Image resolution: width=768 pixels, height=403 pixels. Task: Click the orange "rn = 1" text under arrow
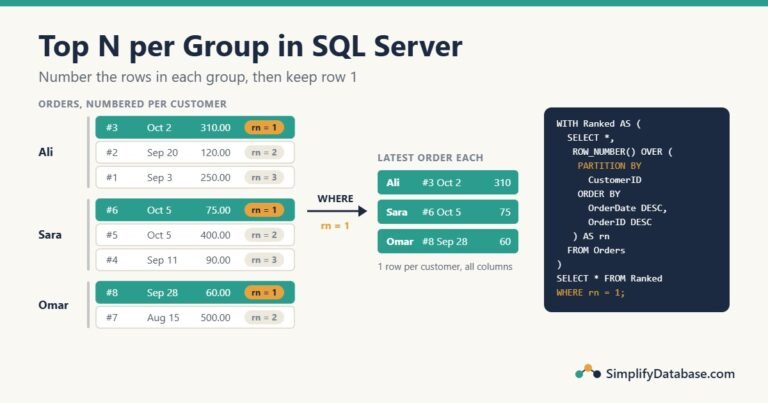(x=335, y=226)
